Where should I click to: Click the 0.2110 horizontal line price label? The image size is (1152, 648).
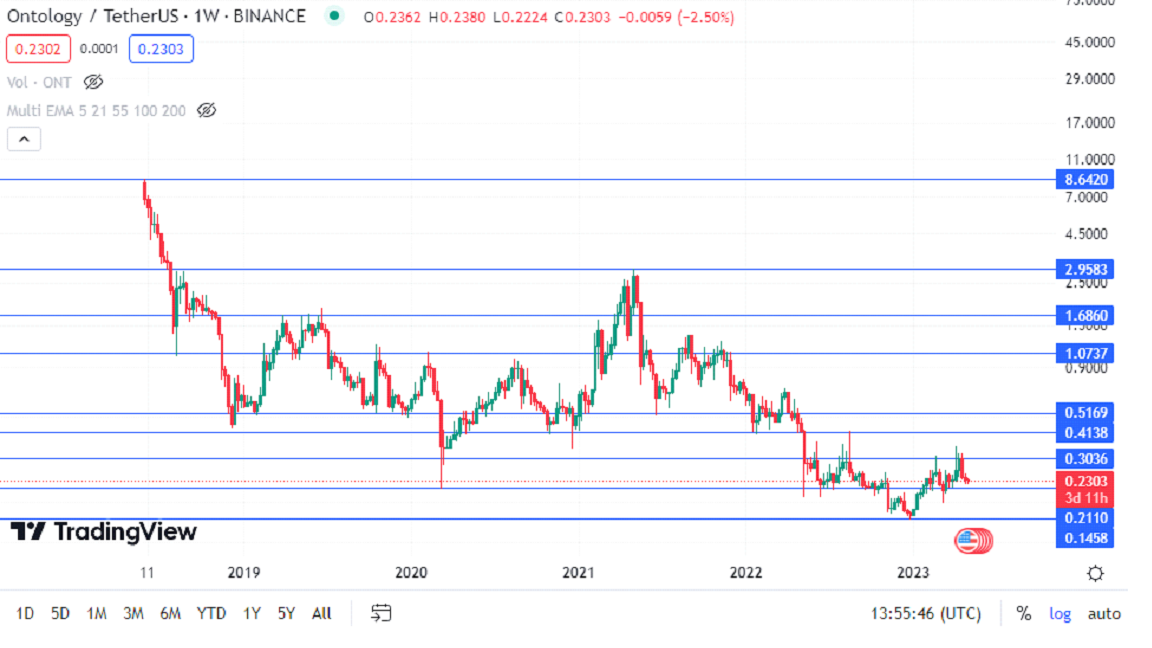(1085, 518)
